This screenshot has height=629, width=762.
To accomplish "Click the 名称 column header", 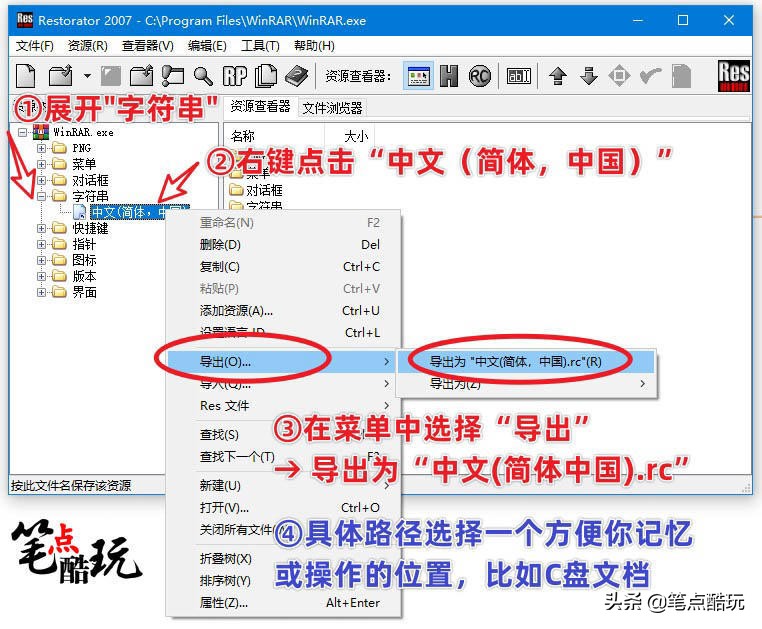I will click(275, 136).
